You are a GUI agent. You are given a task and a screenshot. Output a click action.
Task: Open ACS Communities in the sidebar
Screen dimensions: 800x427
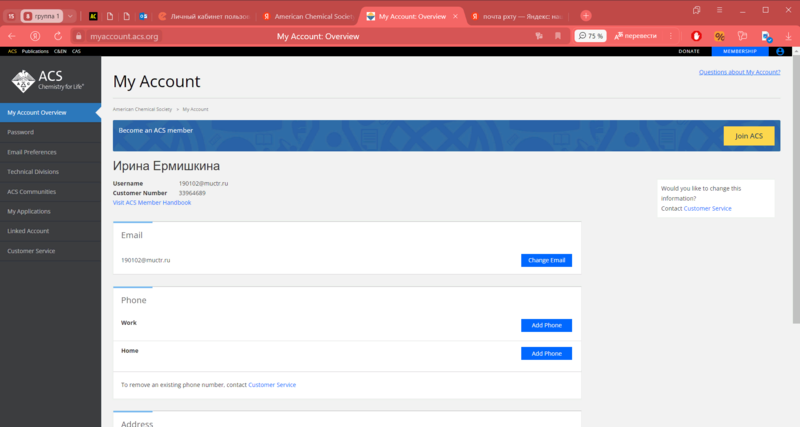[x=51, y=192]
